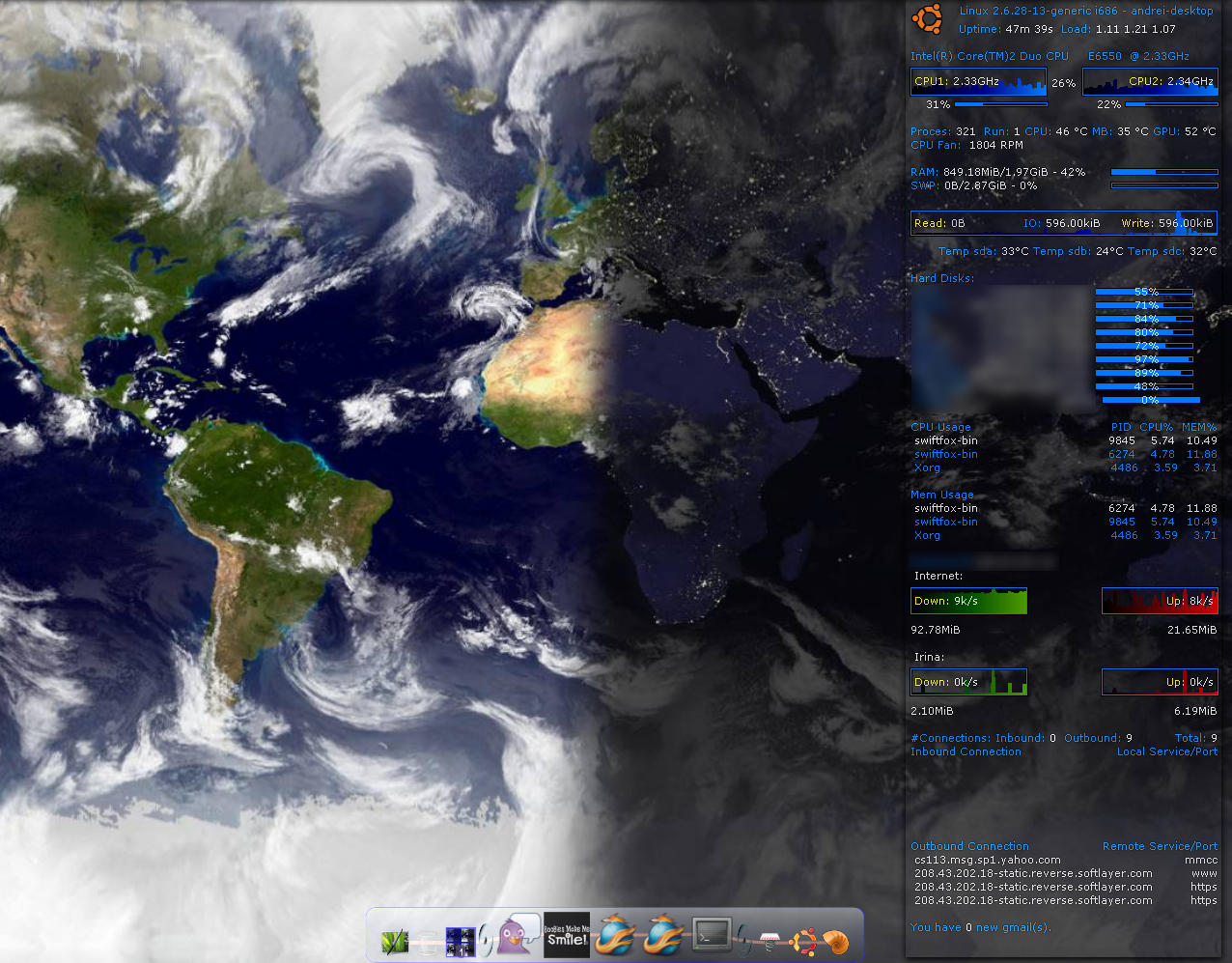Launch the left Swiftfox browser icon
Image resolution: width=1232 pixels, height=963 pixels.
(x=615, y=935)
